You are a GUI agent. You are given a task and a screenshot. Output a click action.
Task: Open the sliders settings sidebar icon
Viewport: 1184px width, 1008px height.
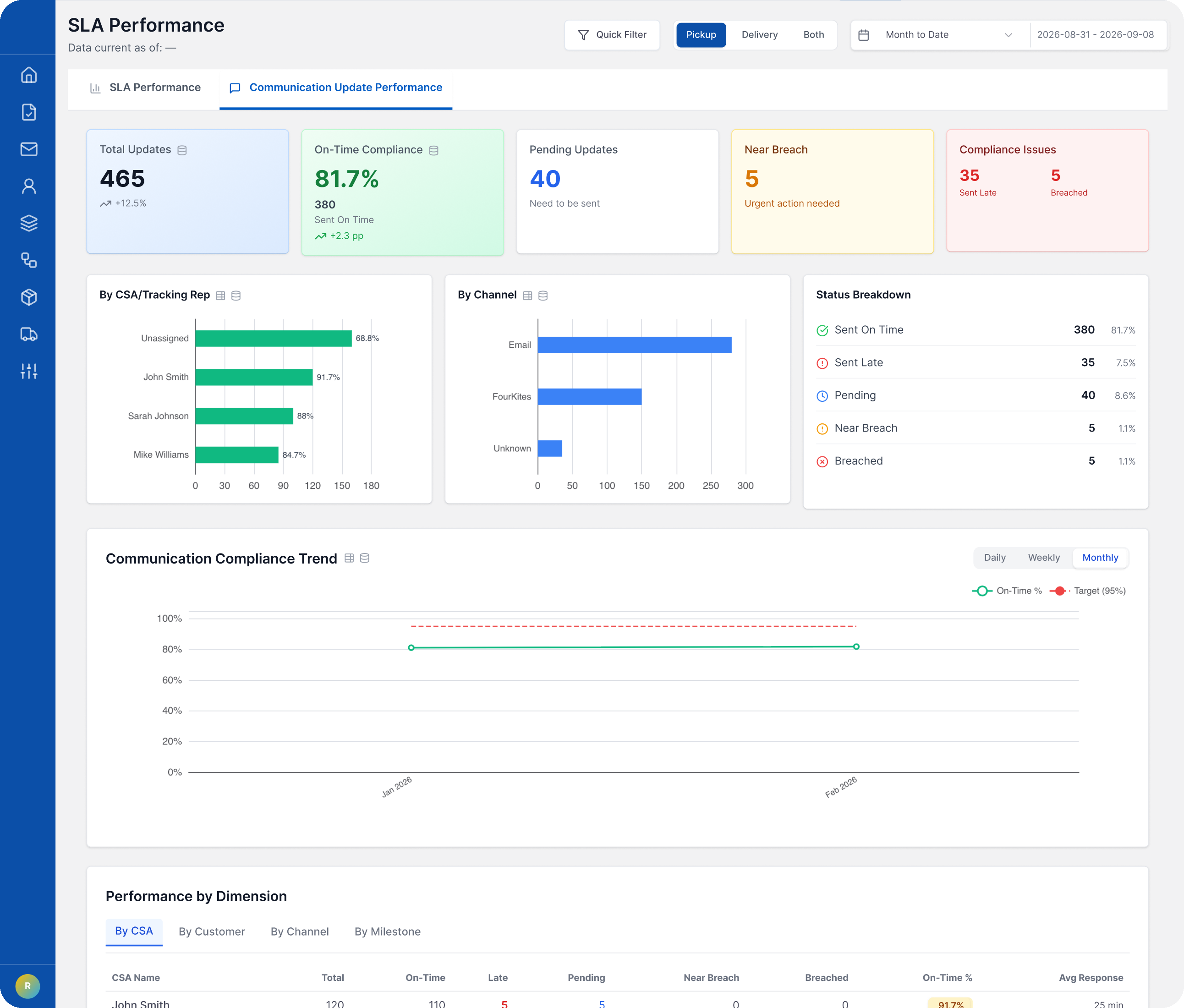click(28, 372)
